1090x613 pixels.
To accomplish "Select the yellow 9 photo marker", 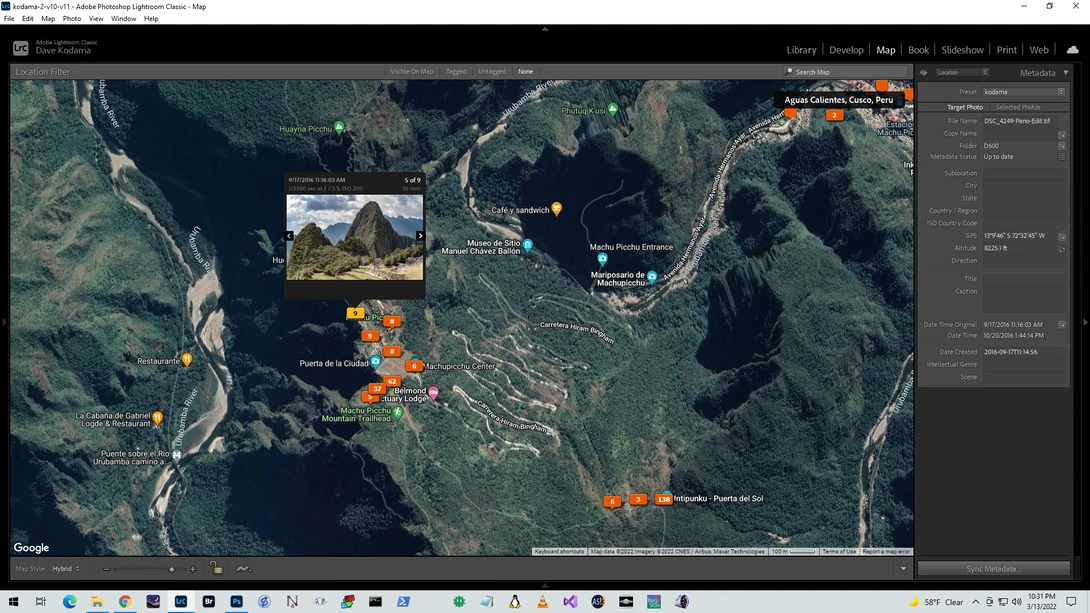I will [355, 313].
